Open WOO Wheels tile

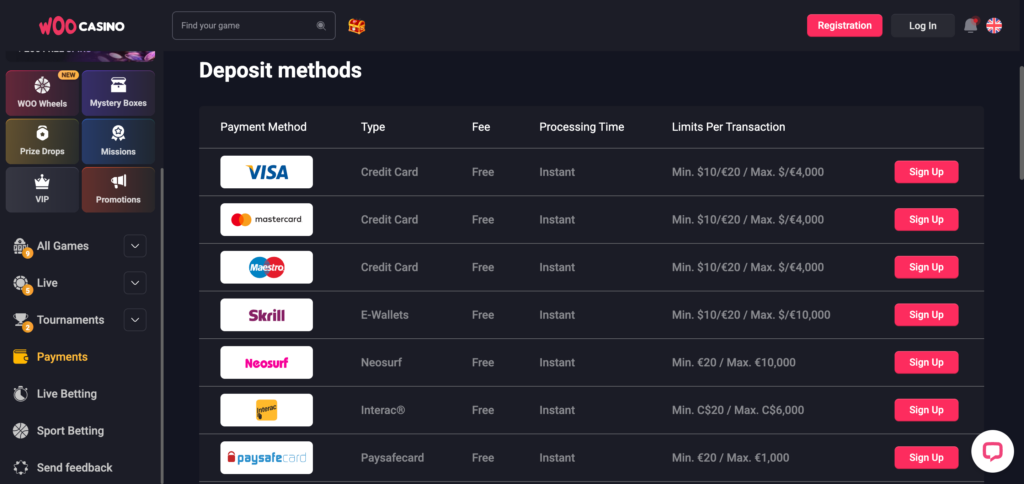click(42, 93)
